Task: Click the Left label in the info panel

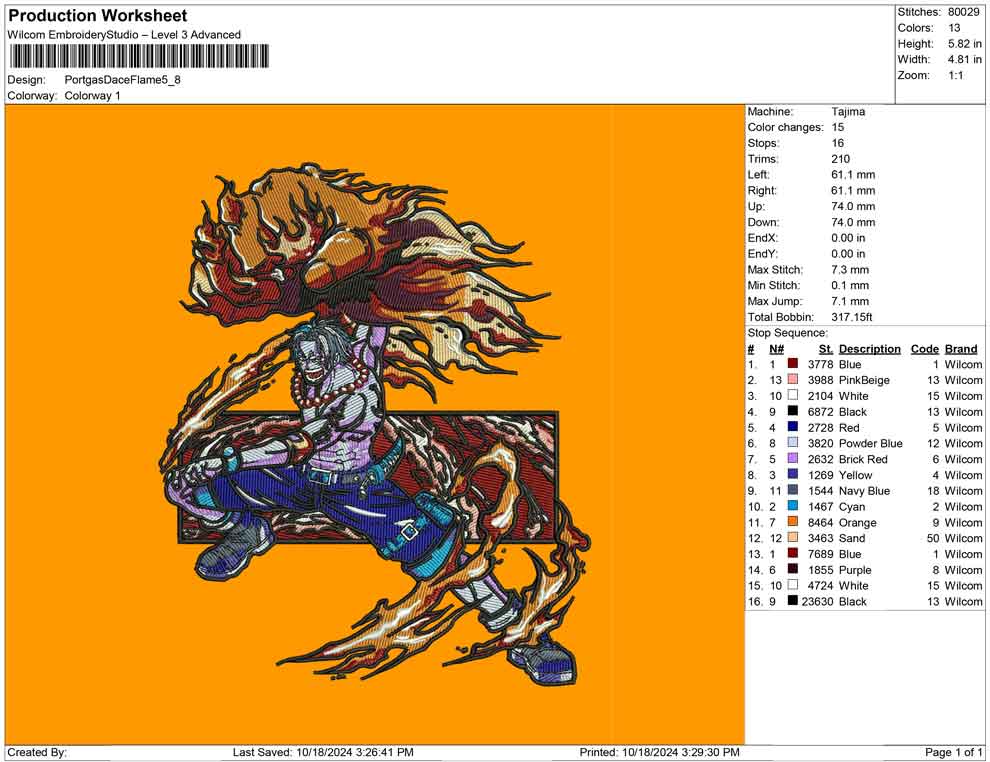Action: (758, 175)
